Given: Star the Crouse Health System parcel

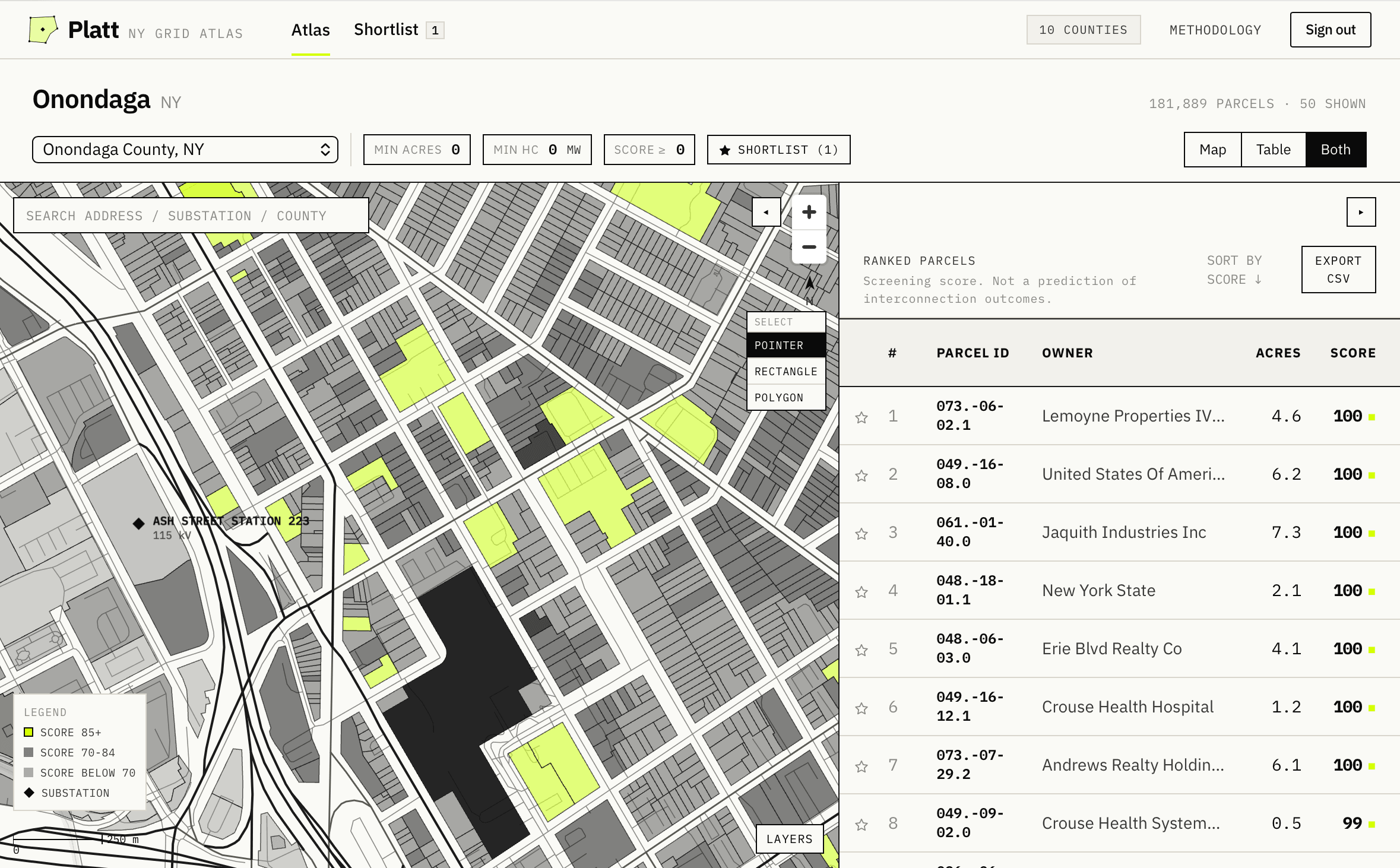Looking at the screenshot, I should (861, 825).
